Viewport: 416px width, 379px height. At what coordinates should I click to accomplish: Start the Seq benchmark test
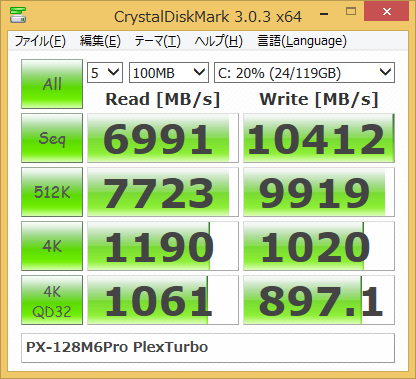[52, 138]
